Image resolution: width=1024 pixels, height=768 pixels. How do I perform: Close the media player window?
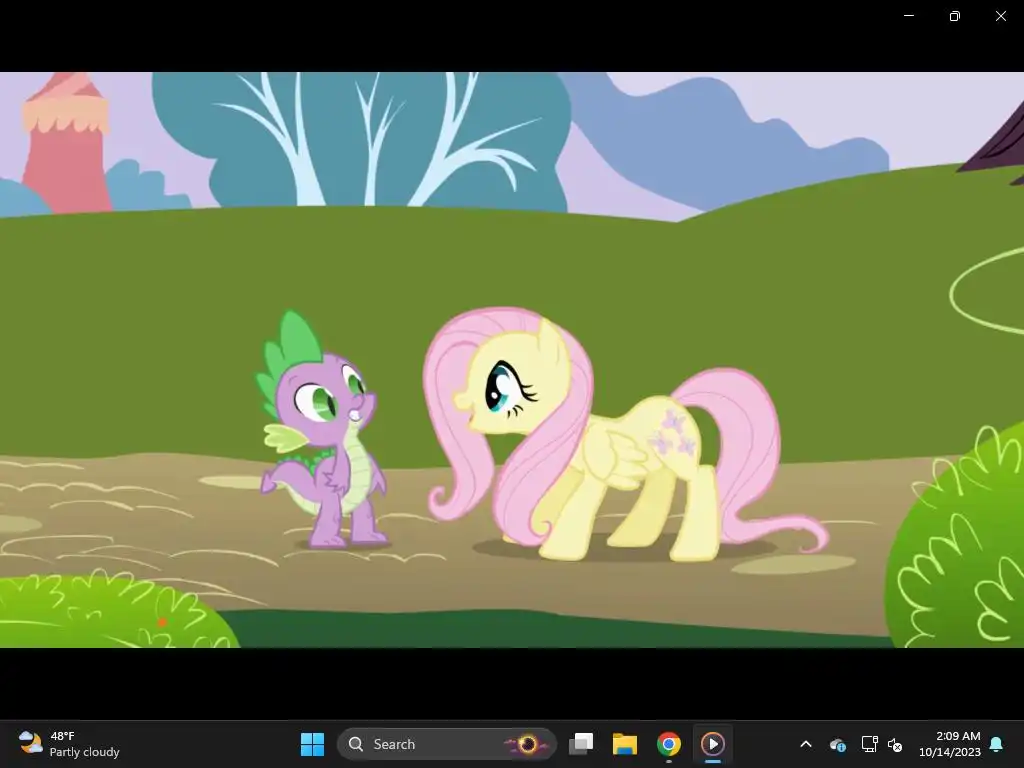click(x=1000, y=16)
